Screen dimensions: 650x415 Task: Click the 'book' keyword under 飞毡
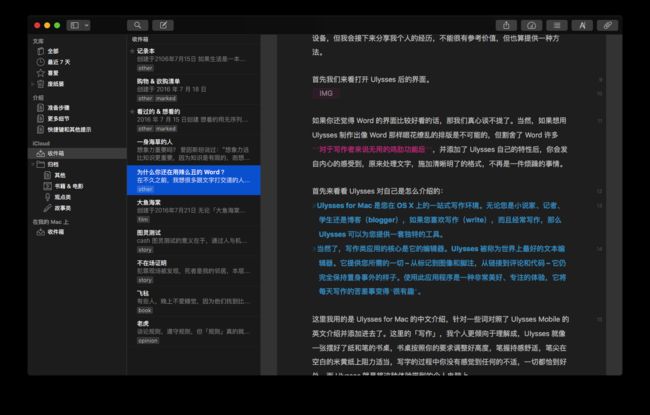pyautogui.click(x=145, y=310)
